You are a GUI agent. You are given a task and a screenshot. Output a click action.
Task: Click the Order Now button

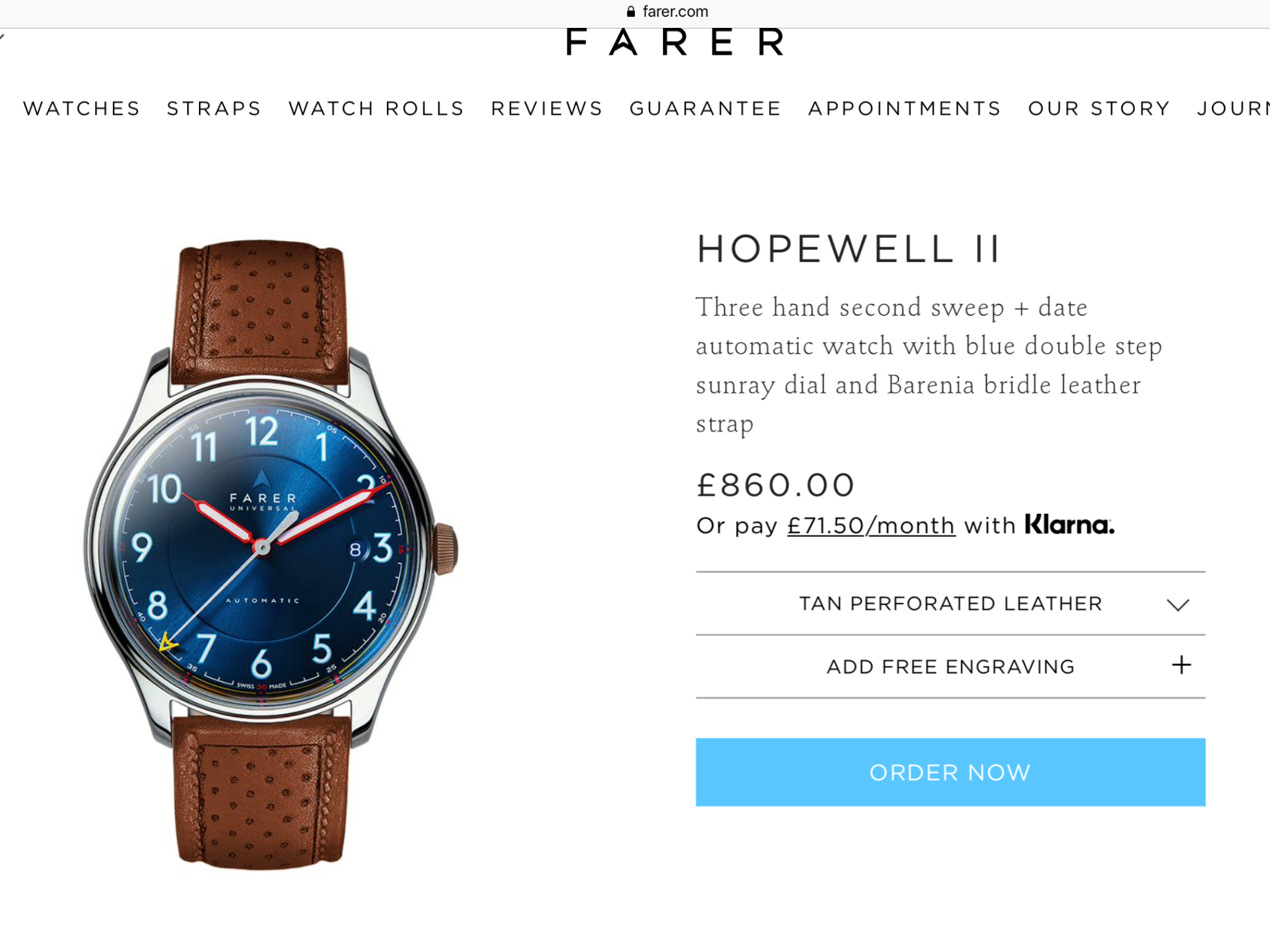[950, 772]
